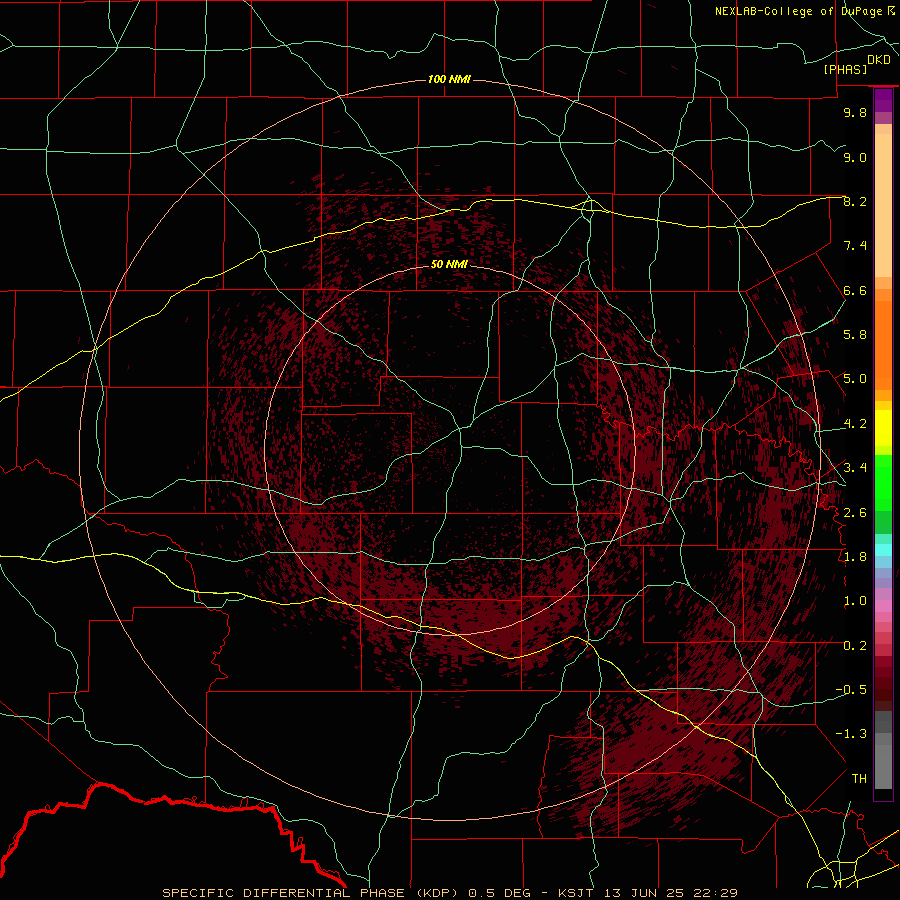Click the bright green segment of the color bar
900x900 pixels.
tap(883, 482)
